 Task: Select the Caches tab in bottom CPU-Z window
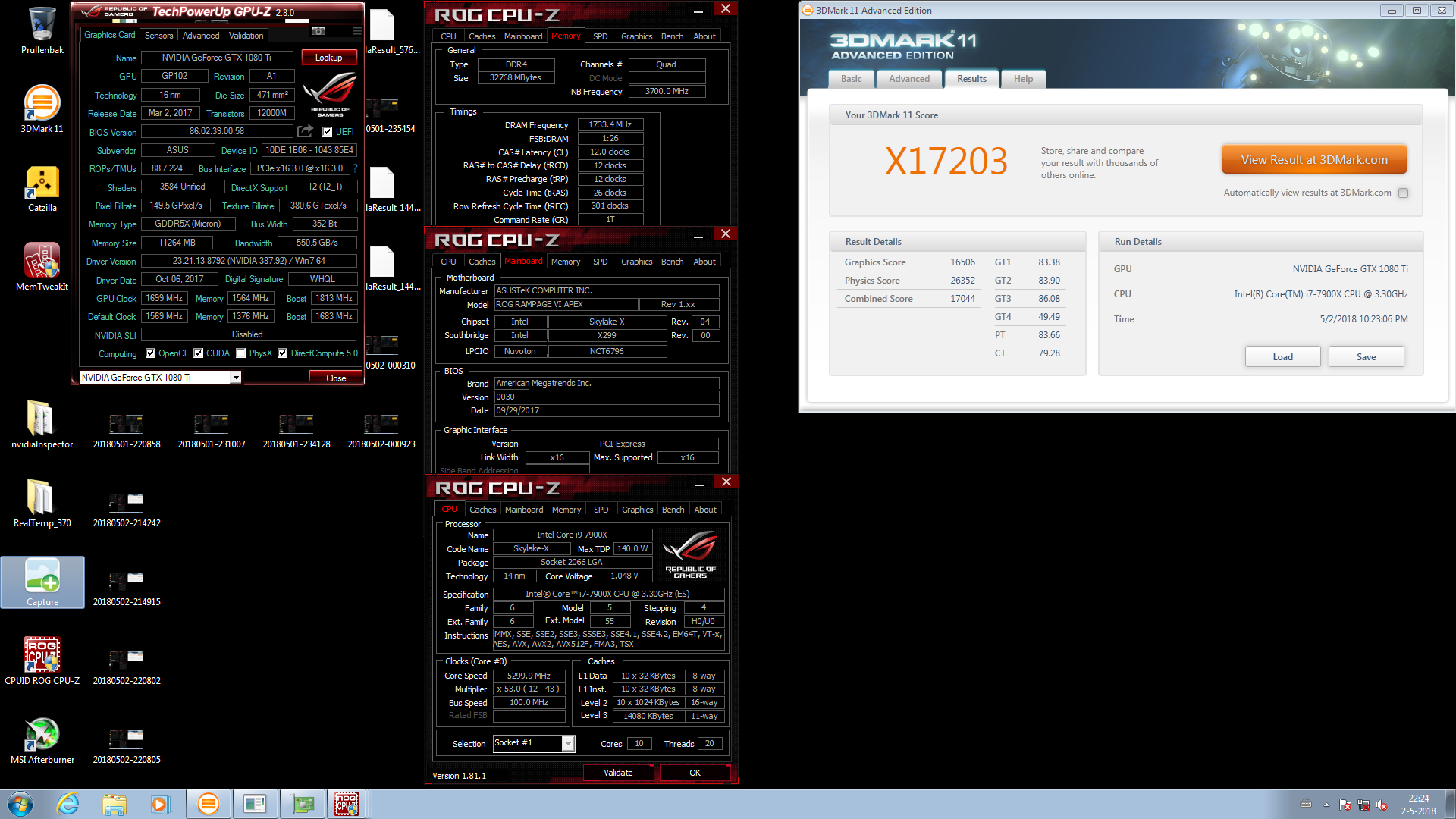[x=482, y=510]
